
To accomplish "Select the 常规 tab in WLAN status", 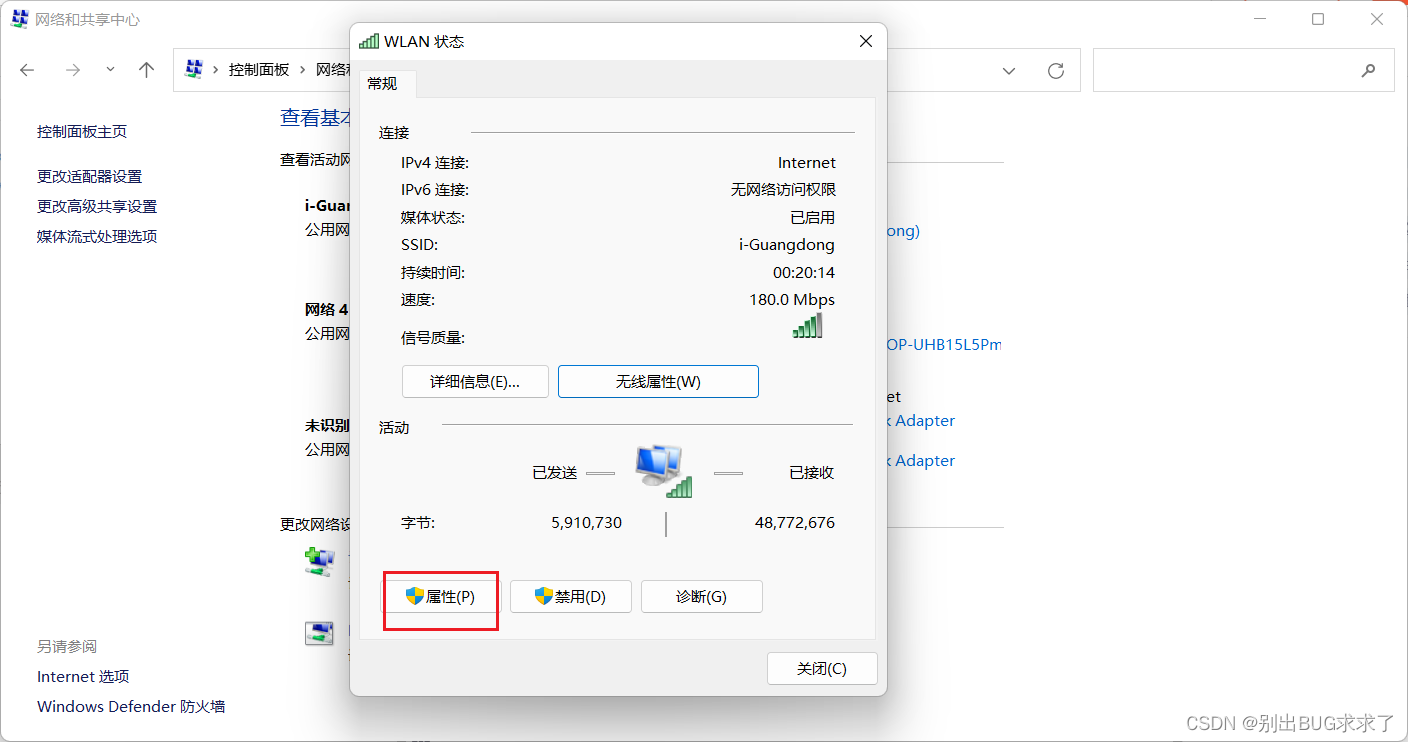I will click(383, 84).
